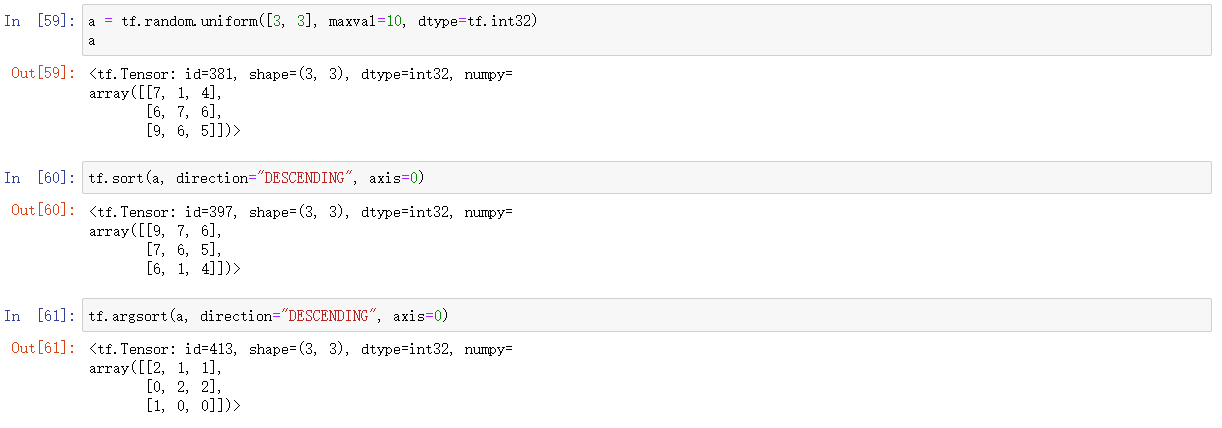Click output row '[6, 7, 6],'
Image resolution: width=1222 pixels, height=428 pixels.
point(183,112)
